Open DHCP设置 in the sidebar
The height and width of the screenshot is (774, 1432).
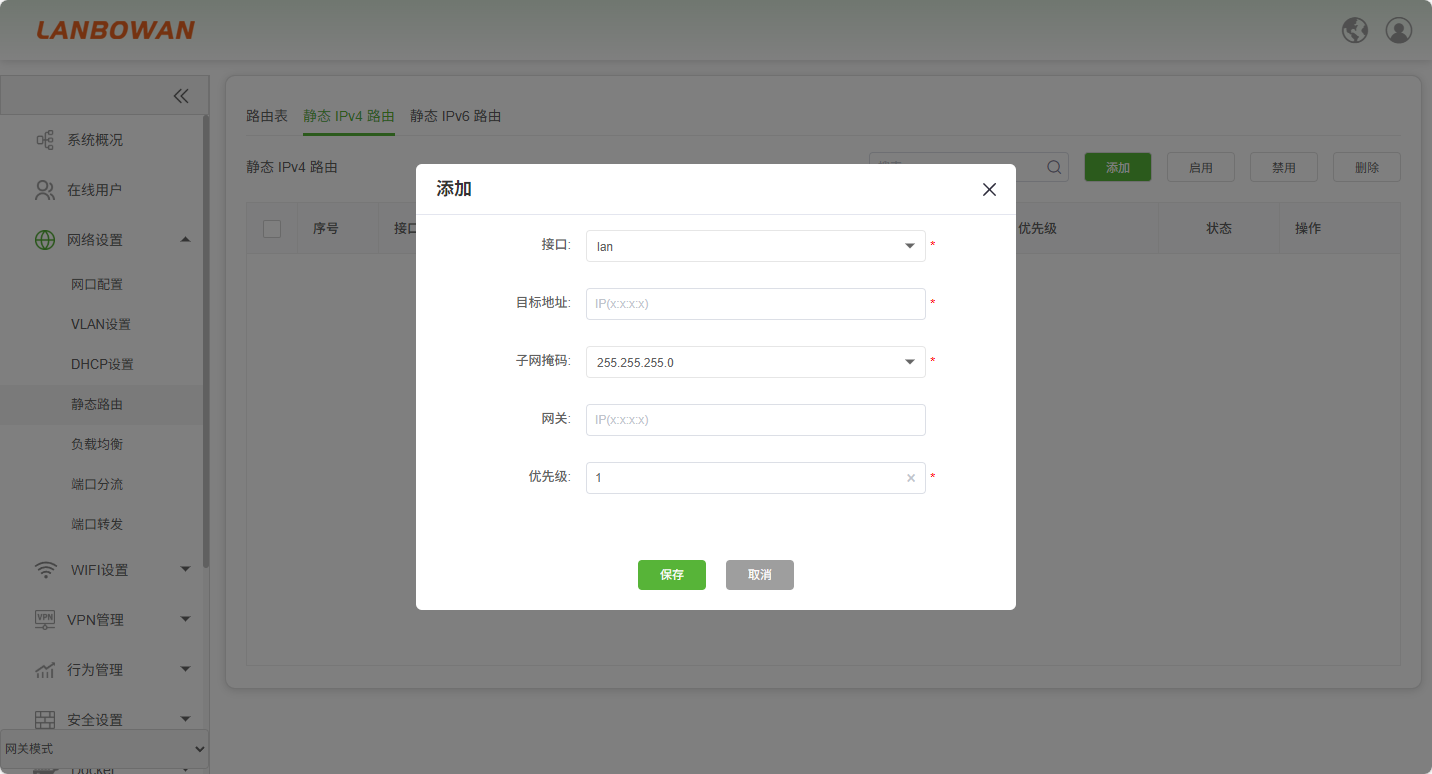102,365
